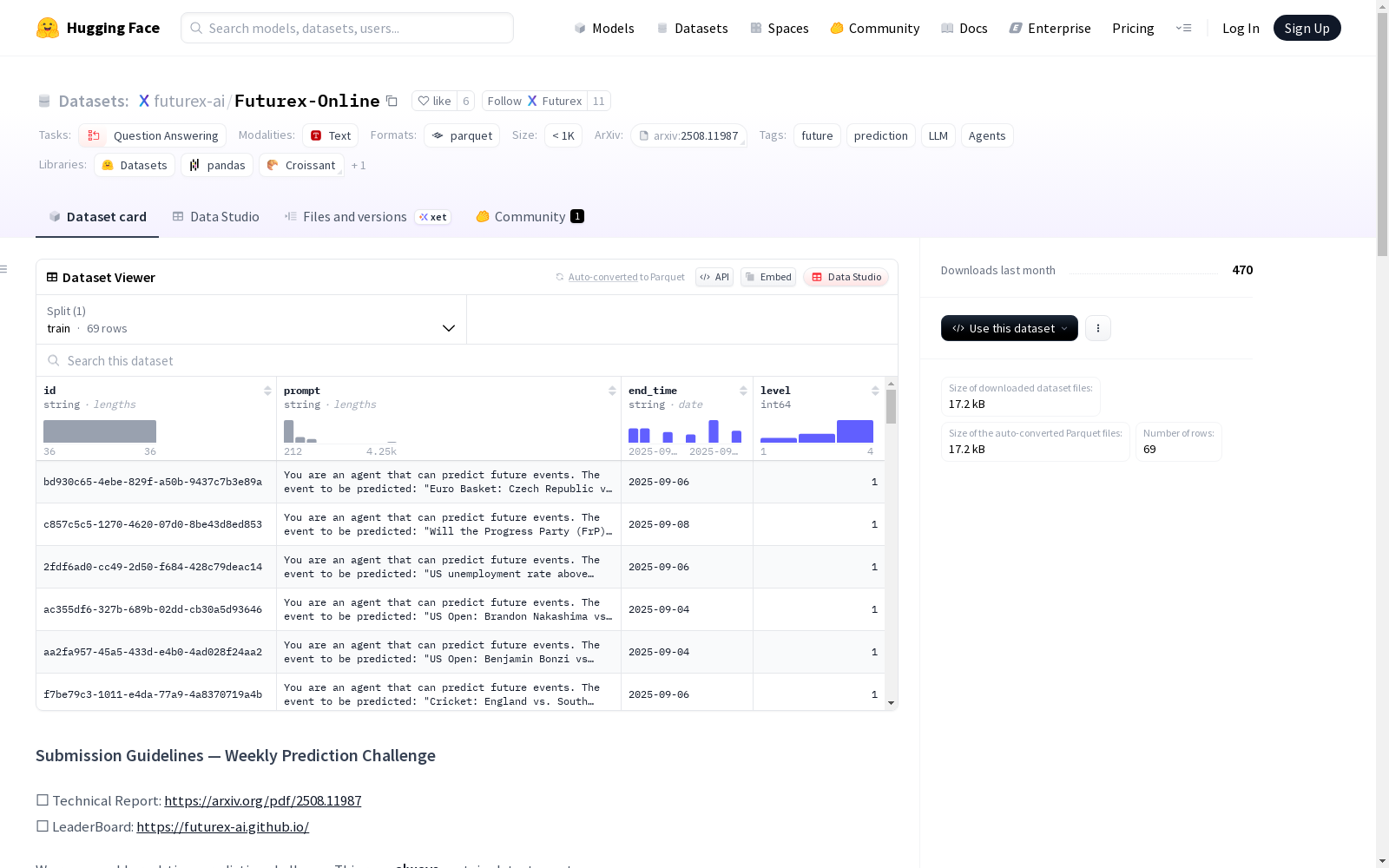Open the three-dot menu beside Use this dataset

(1097, 328)
